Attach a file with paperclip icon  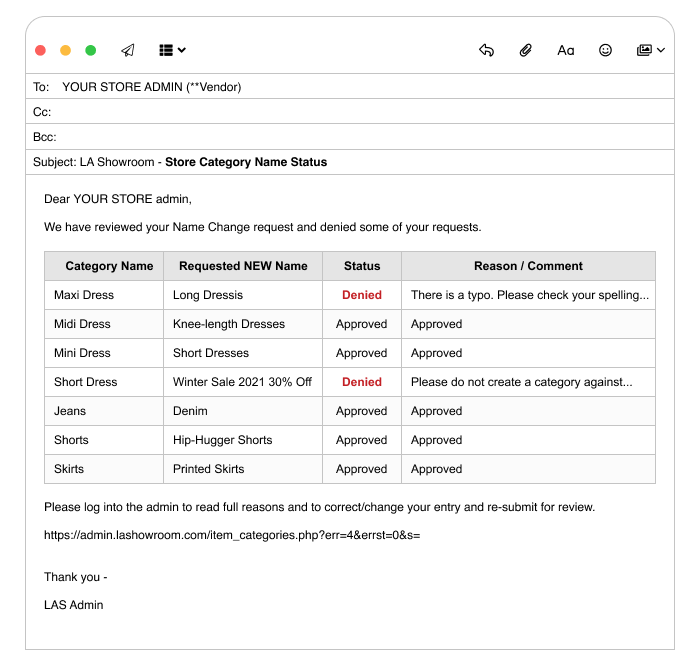tap(525, 50)
